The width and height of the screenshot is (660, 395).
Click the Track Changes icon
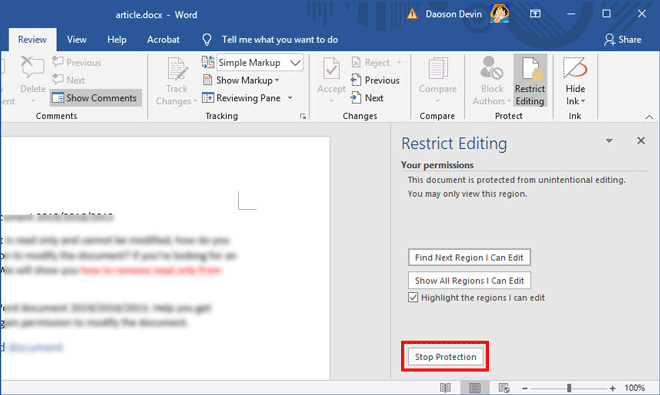[177, 69]
